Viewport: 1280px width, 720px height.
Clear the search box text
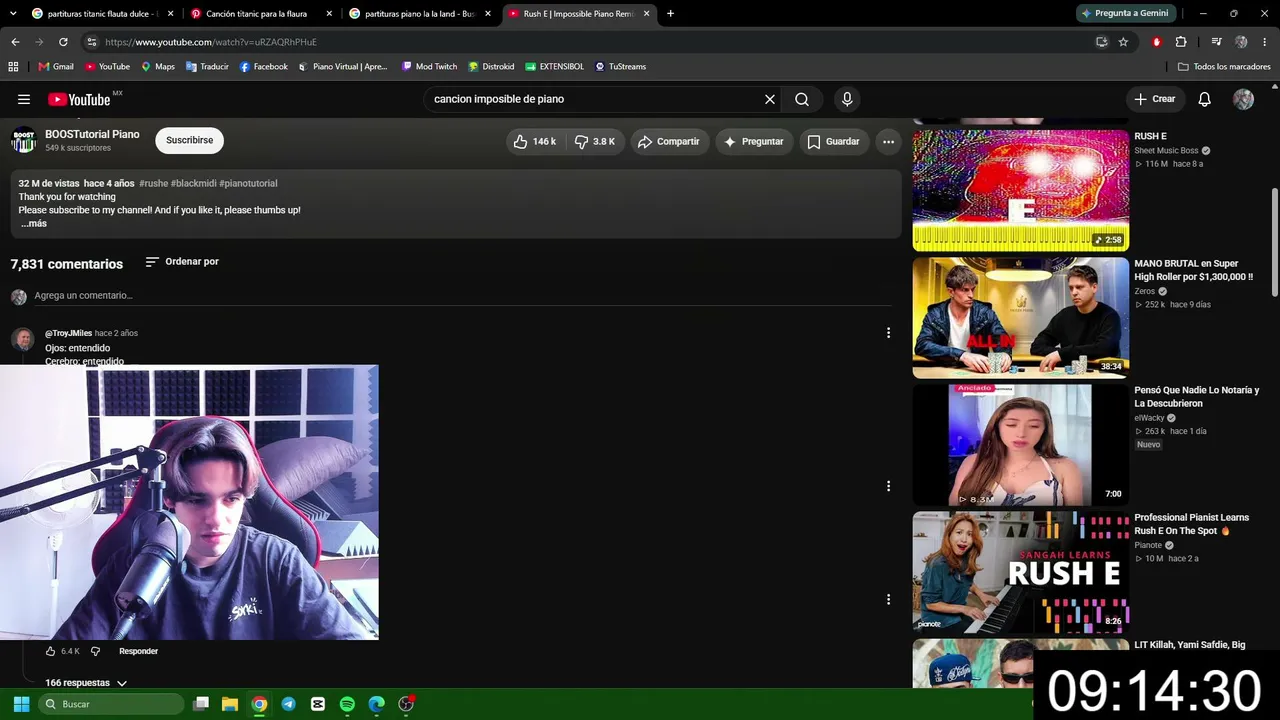coord(770,99)
